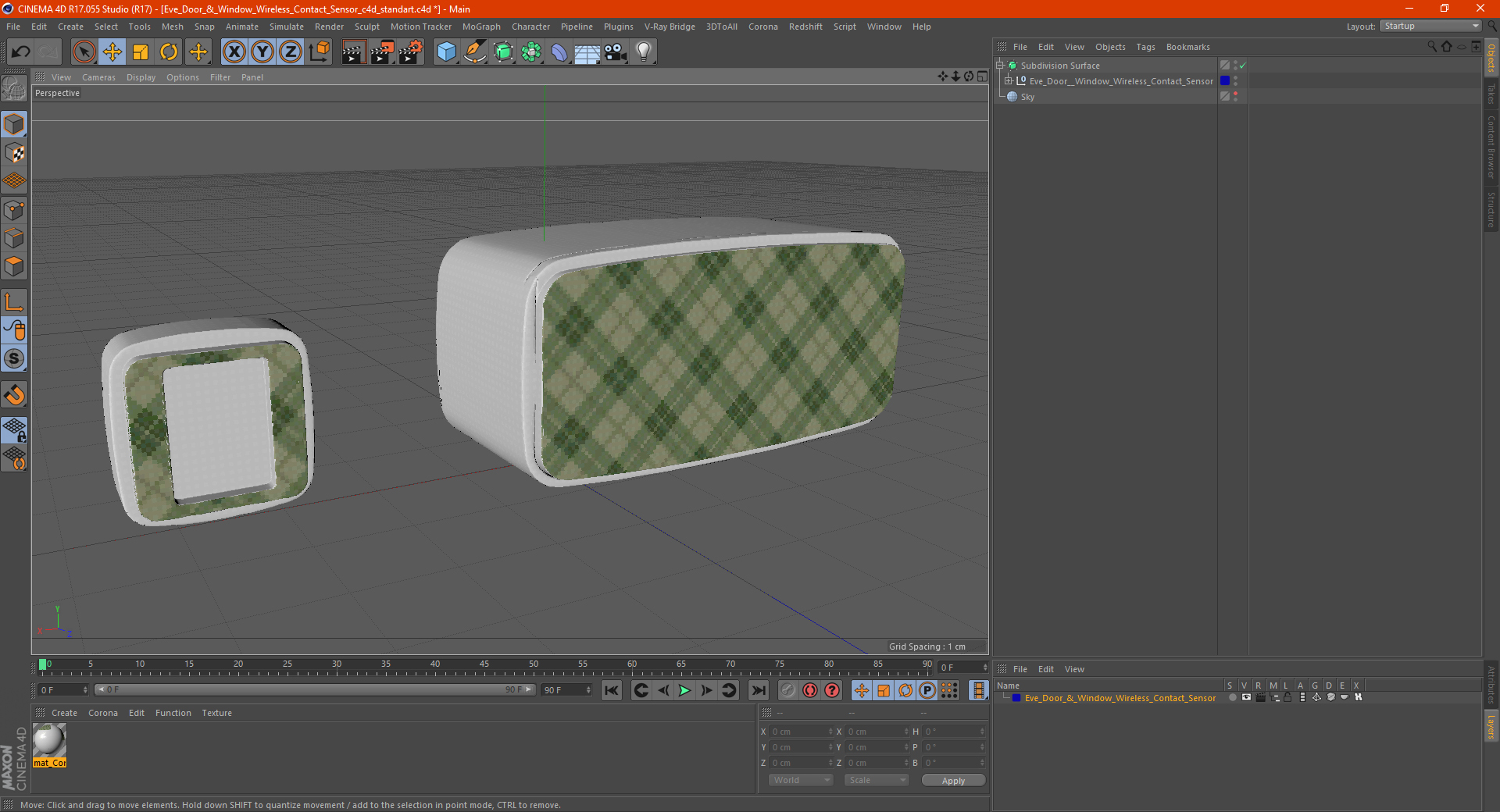Toggle Subdivision Surface enable checkmark
Viewport: 1500px width, 812px height.
(x=1242, y=66)
